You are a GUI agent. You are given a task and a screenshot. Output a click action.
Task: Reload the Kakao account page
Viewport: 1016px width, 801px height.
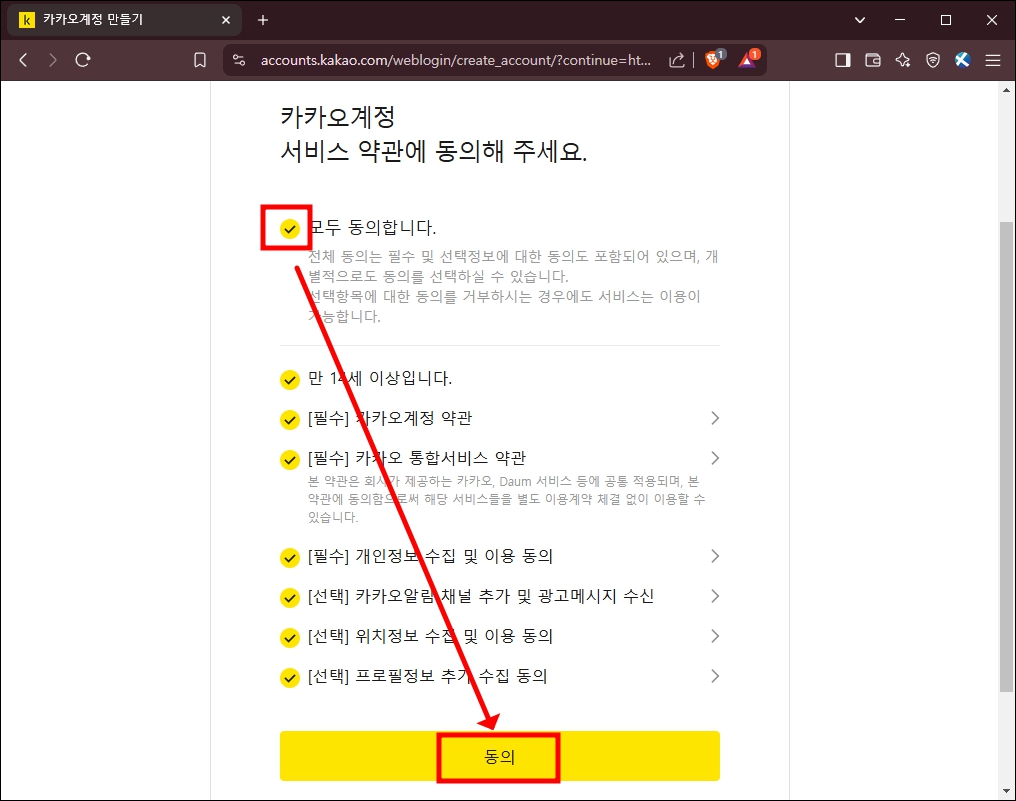[82, 60]
